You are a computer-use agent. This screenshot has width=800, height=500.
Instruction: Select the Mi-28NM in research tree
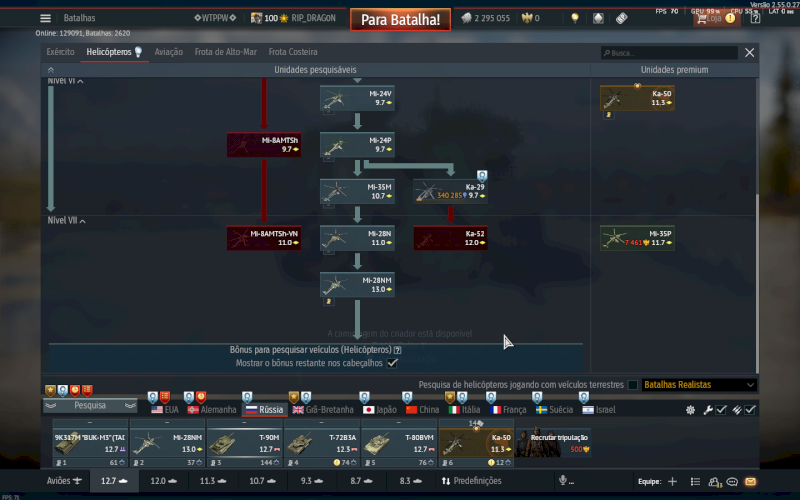coord(357,285)
